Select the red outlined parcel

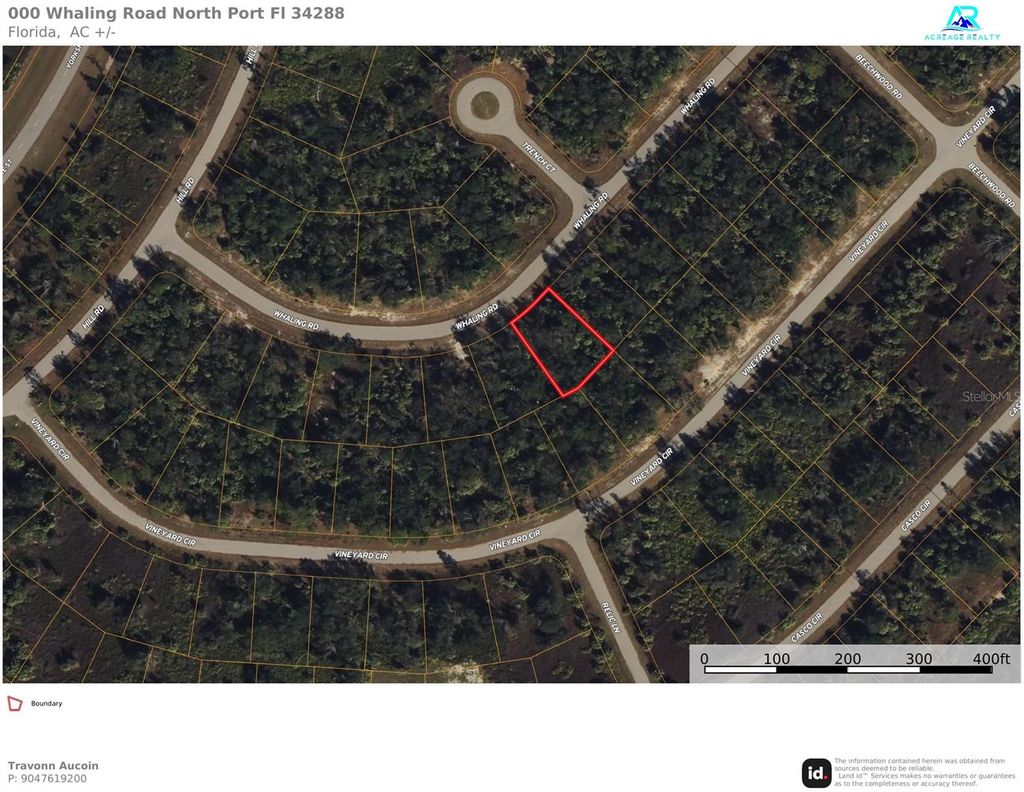click(x=562, y=342)
